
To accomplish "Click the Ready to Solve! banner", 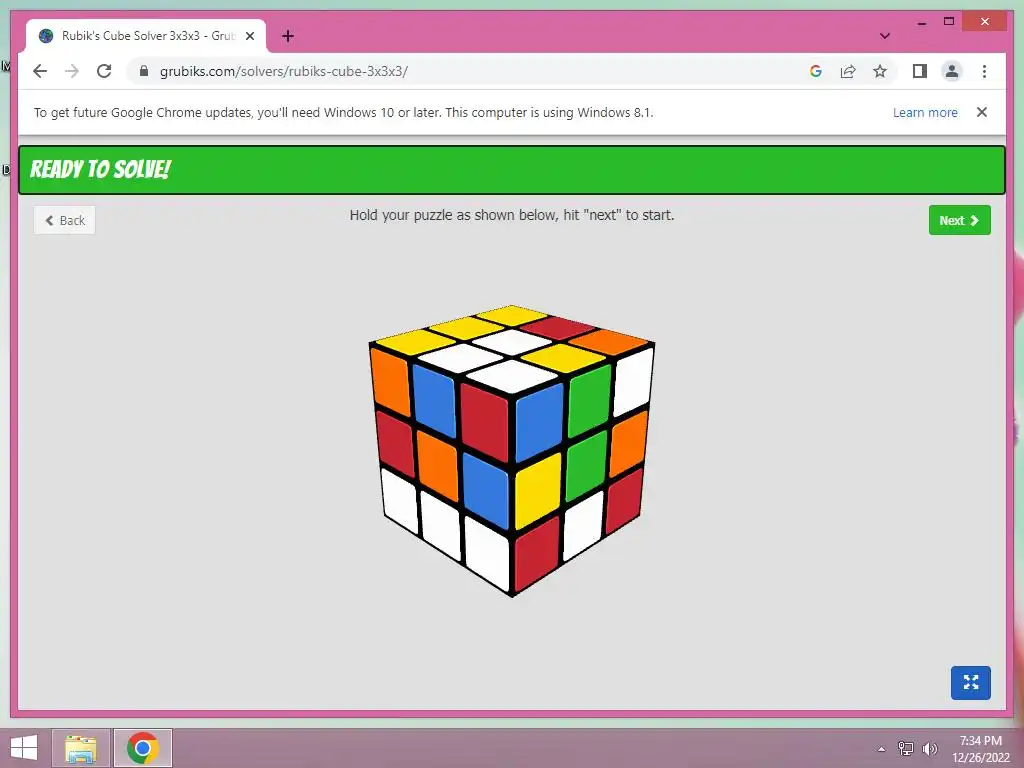I will (512, 170).
